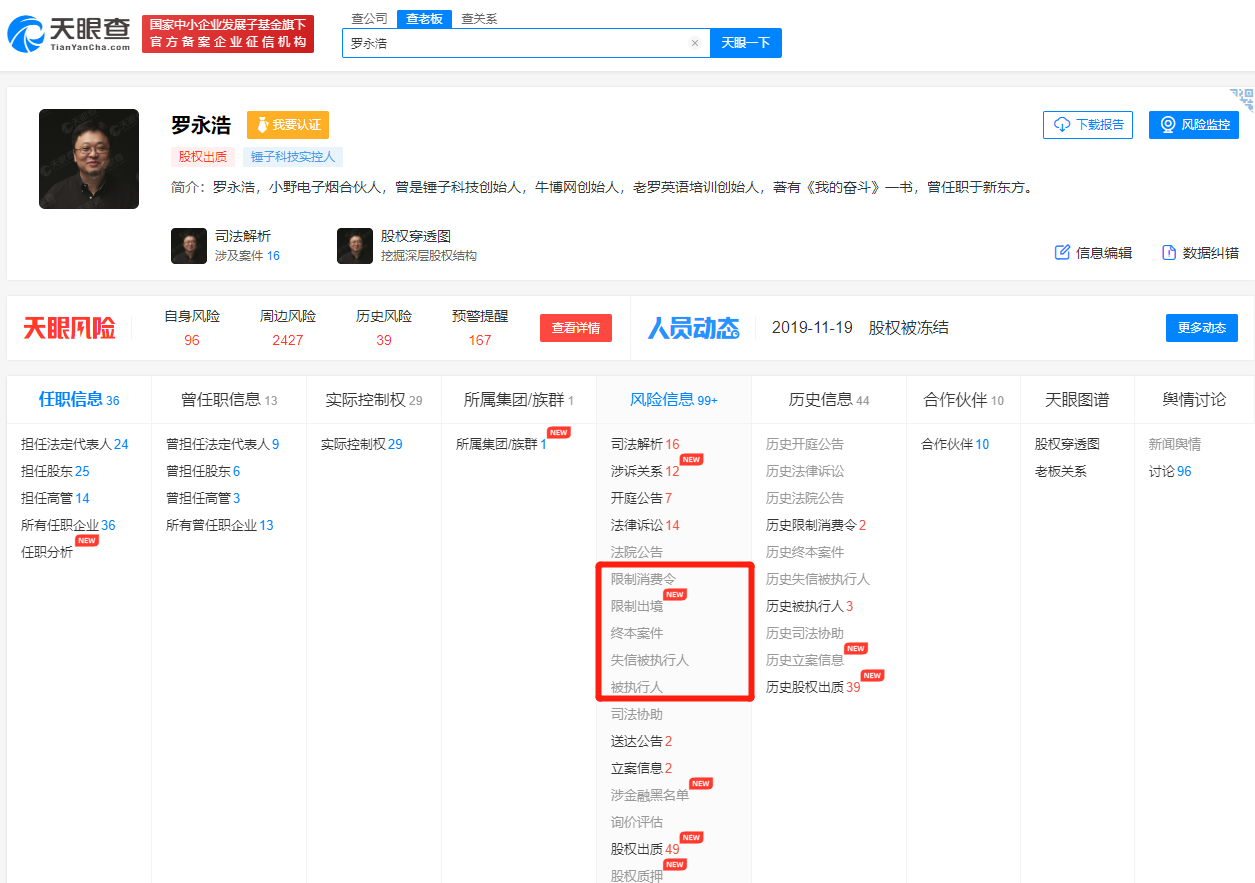
Task: Click 送达公告 2
Action: [x=641, y=741]
